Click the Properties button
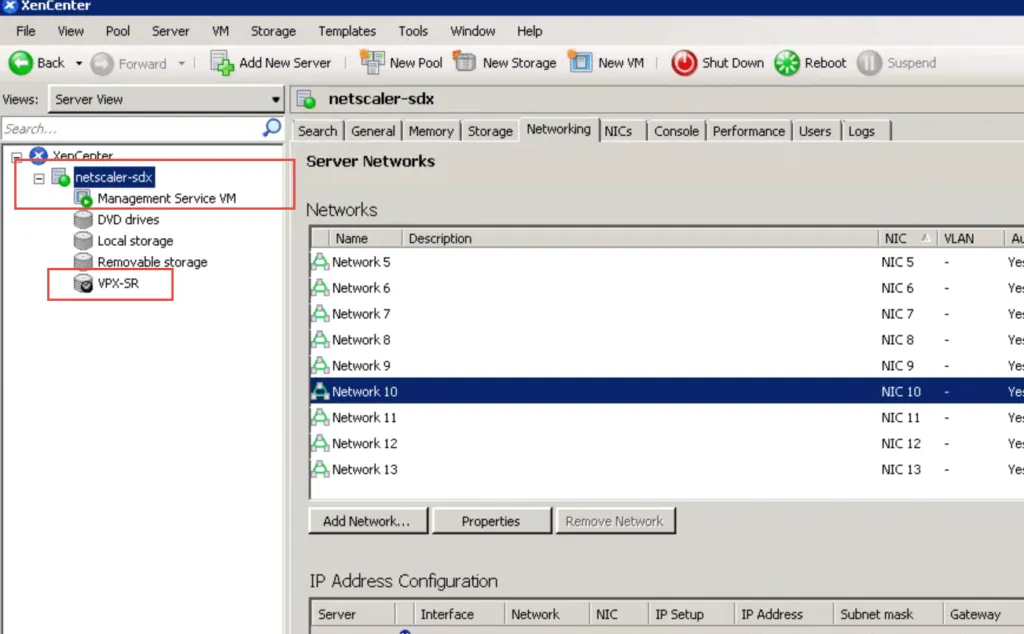This screenshot has width=1024, height=634. pyautogui.click(x=490, y=521)
